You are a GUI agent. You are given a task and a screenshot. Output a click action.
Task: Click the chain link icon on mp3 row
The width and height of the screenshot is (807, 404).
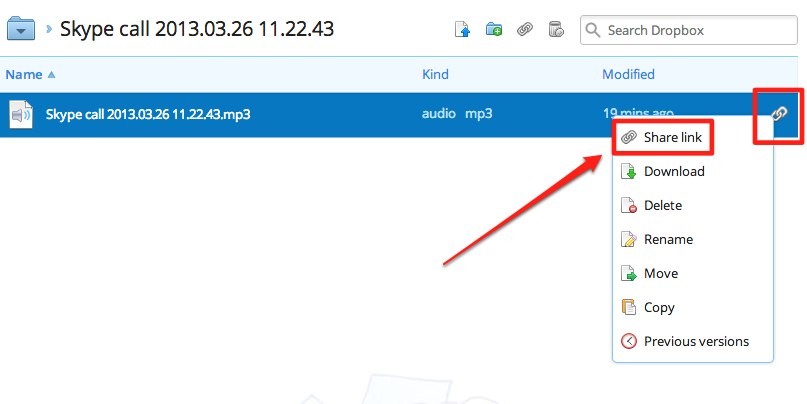pos(779,113)
